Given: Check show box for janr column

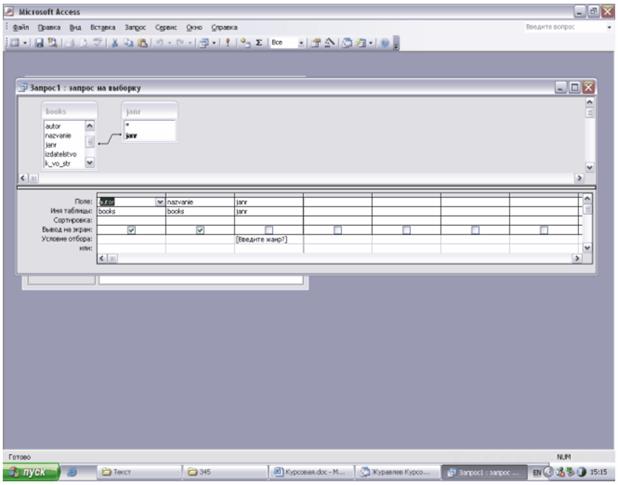Looking at the screenshot, I should [x=269, y=230].
